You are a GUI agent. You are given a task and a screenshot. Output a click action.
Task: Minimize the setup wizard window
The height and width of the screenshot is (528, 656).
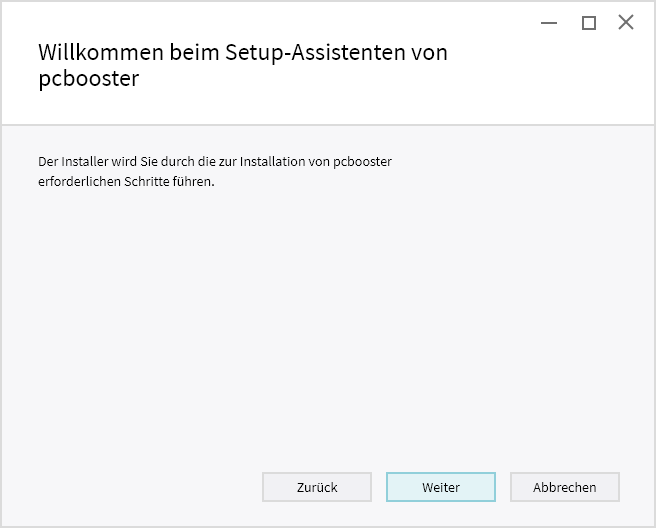pyautogui.click(x=549, y=23)
